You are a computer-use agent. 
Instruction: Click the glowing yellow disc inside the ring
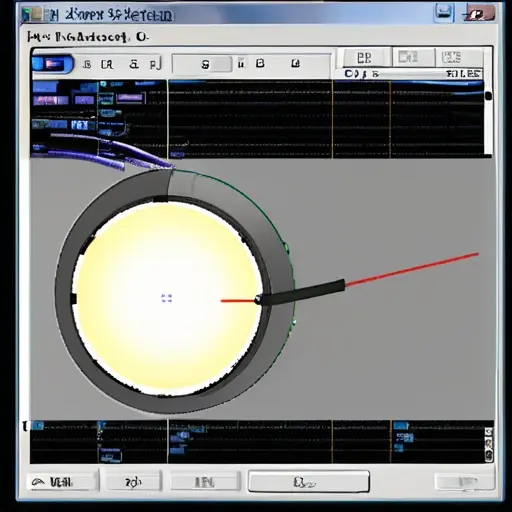[x=167, y=298]
